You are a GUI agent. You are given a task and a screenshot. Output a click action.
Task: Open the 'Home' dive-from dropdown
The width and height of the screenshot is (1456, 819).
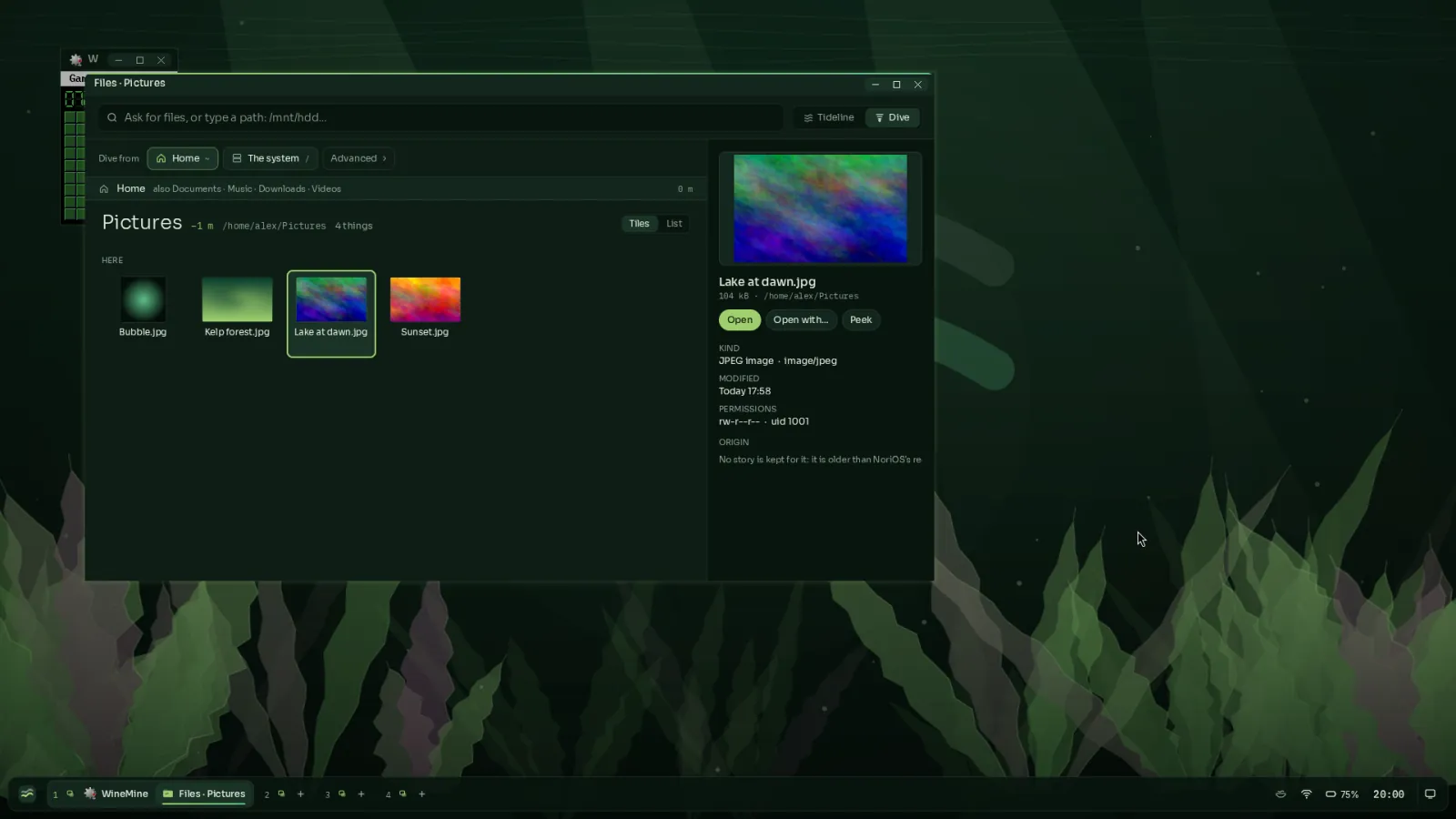[x=183, y=158]
